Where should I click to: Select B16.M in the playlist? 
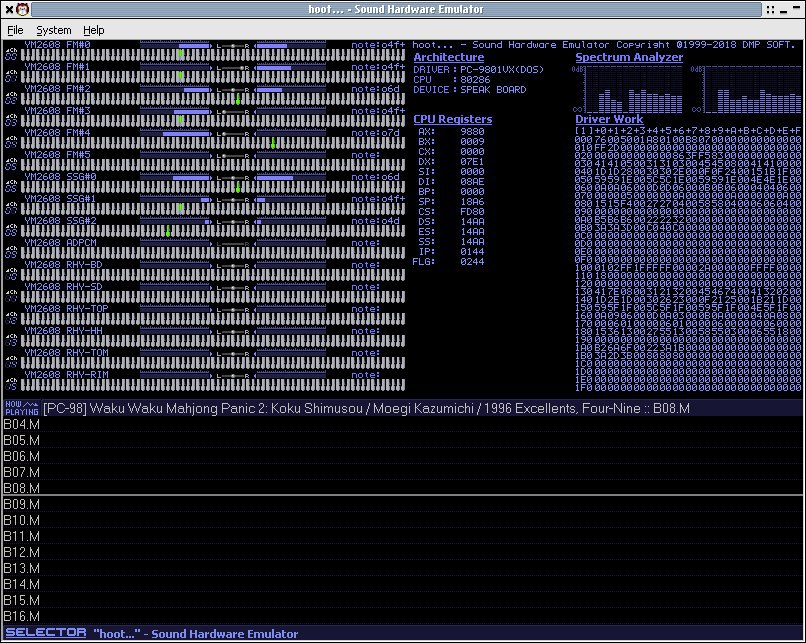point(403,616)
